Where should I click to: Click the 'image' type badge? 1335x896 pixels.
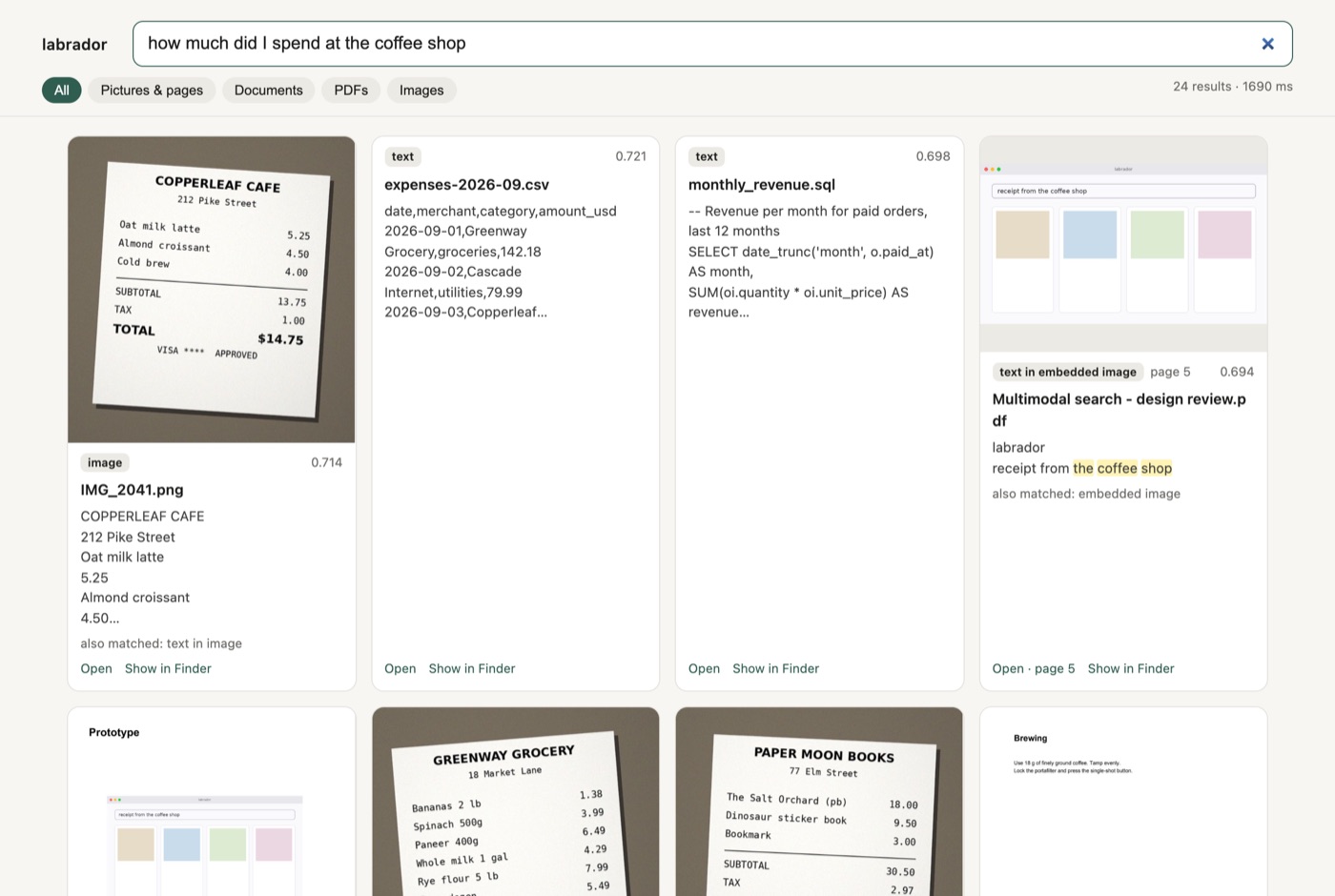(105, 462)
